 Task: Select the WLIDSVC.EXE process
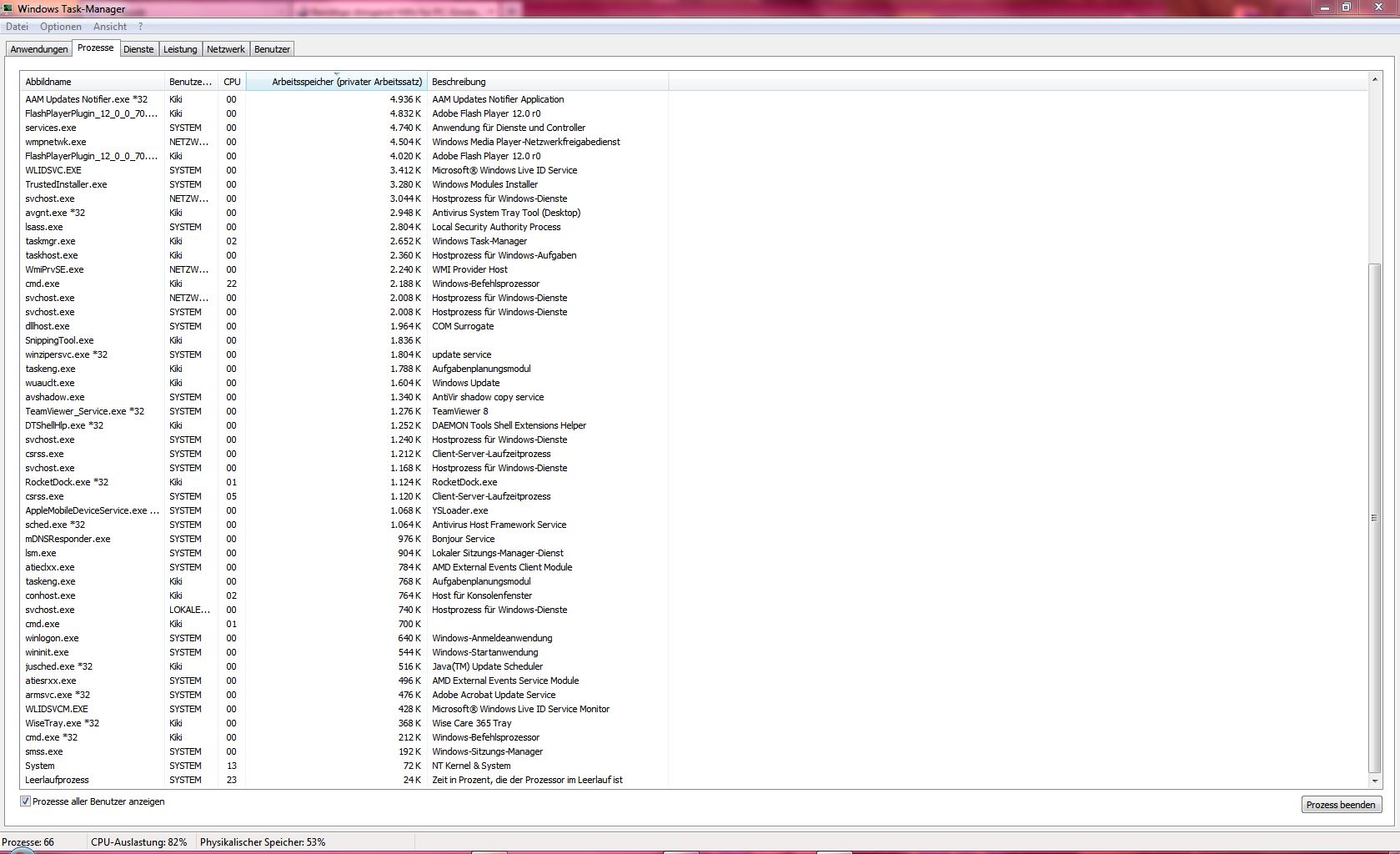point(344,170)
